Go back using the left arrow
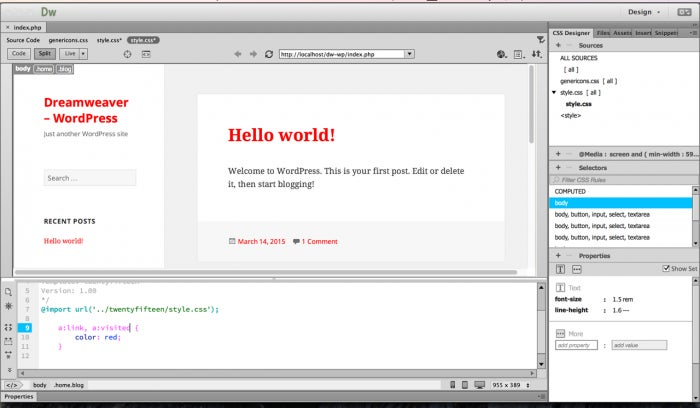Viewport: 700px width, 408px height. (238, 54)
